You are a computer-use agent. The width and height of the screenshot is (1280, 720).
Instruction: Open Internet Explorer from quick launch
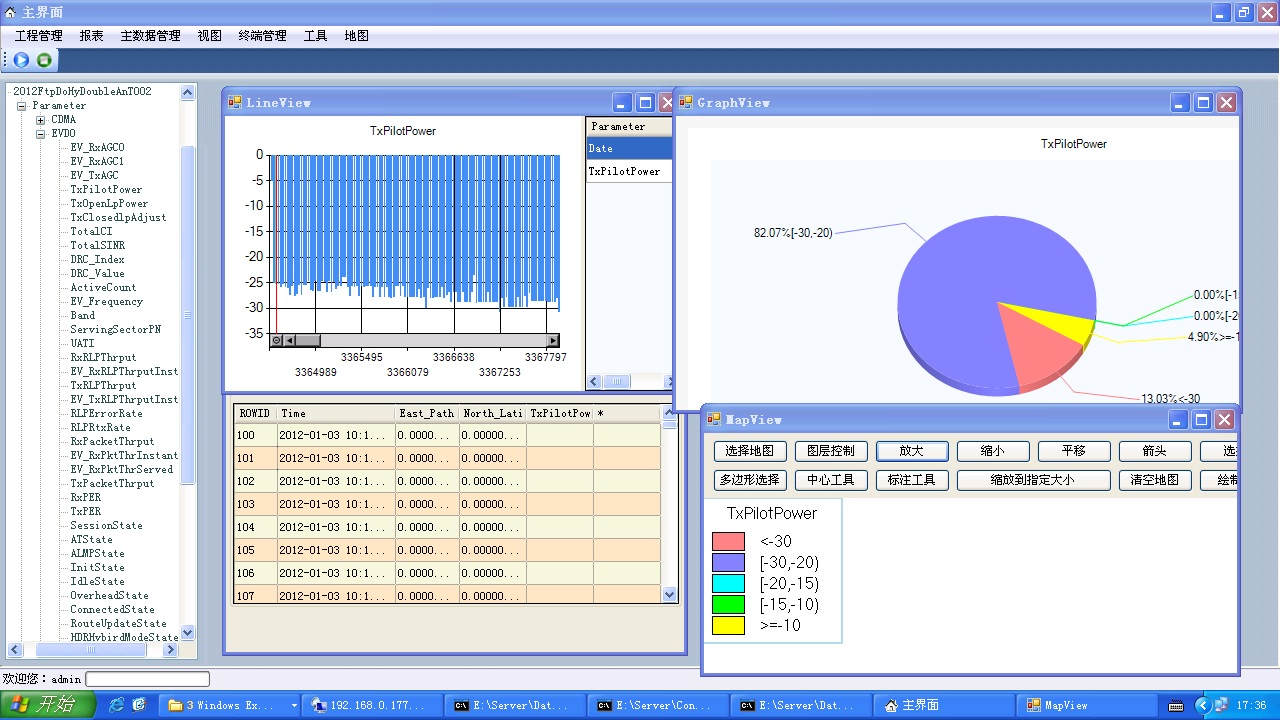coord(116,705)
